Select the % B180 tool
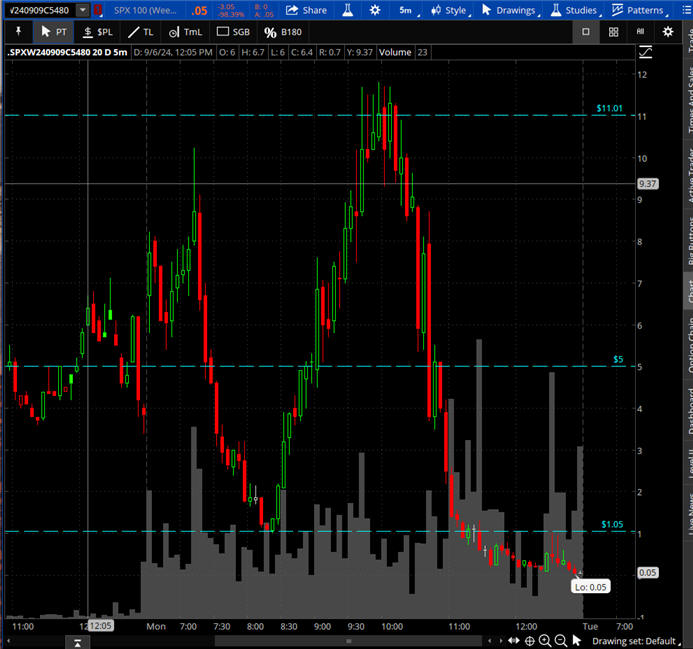Viewport: 693px width, 649px height. click(283, 32)
